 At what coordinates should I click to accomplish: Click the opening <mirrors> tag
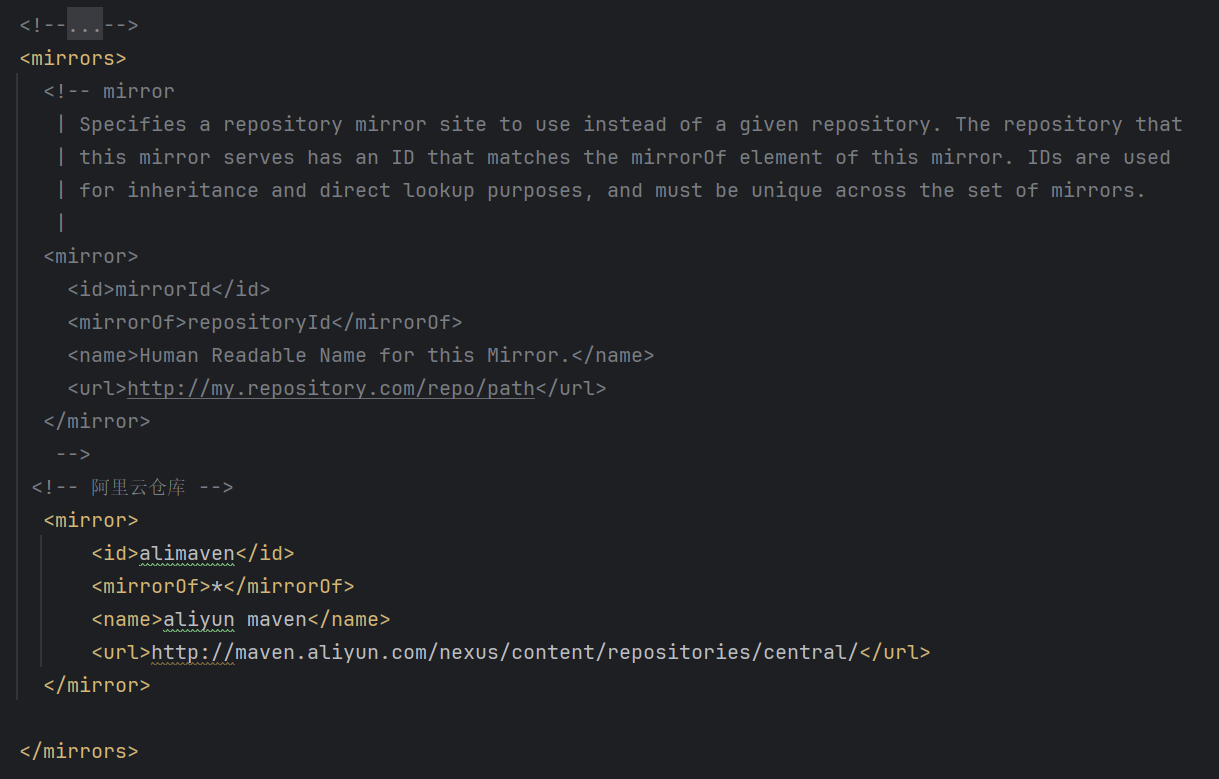[x=73, y=58]
